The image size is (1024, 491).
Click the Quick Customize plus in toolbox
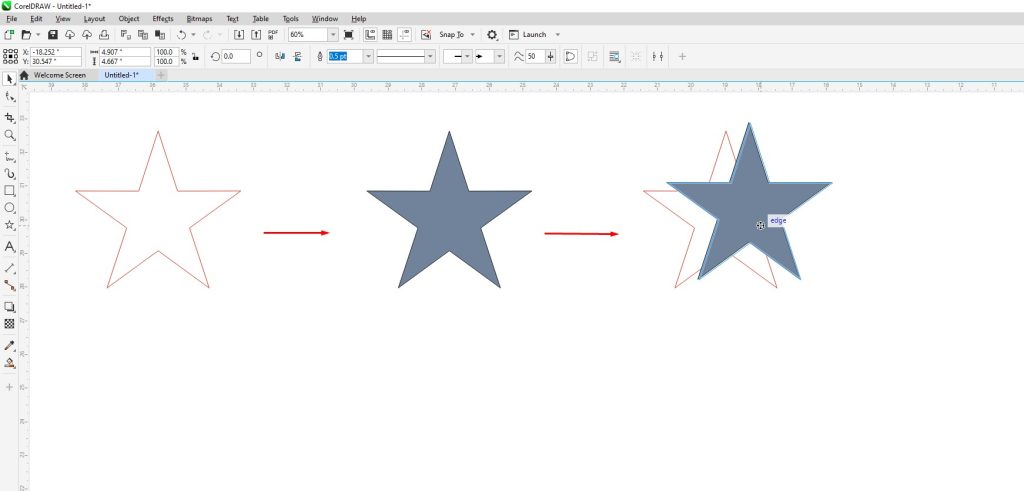pyautogui.click(x=10, y=387)
